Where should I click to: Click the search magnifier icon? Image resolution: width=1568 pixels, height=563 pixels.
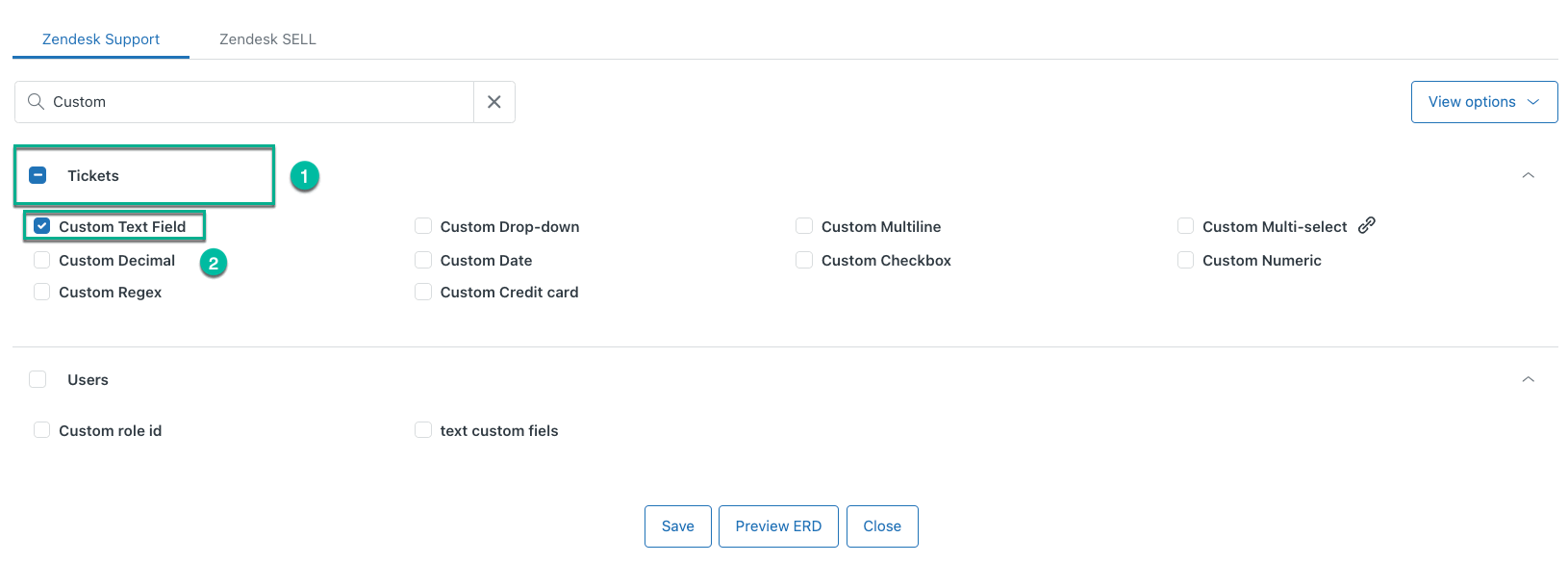pos(36,102)
